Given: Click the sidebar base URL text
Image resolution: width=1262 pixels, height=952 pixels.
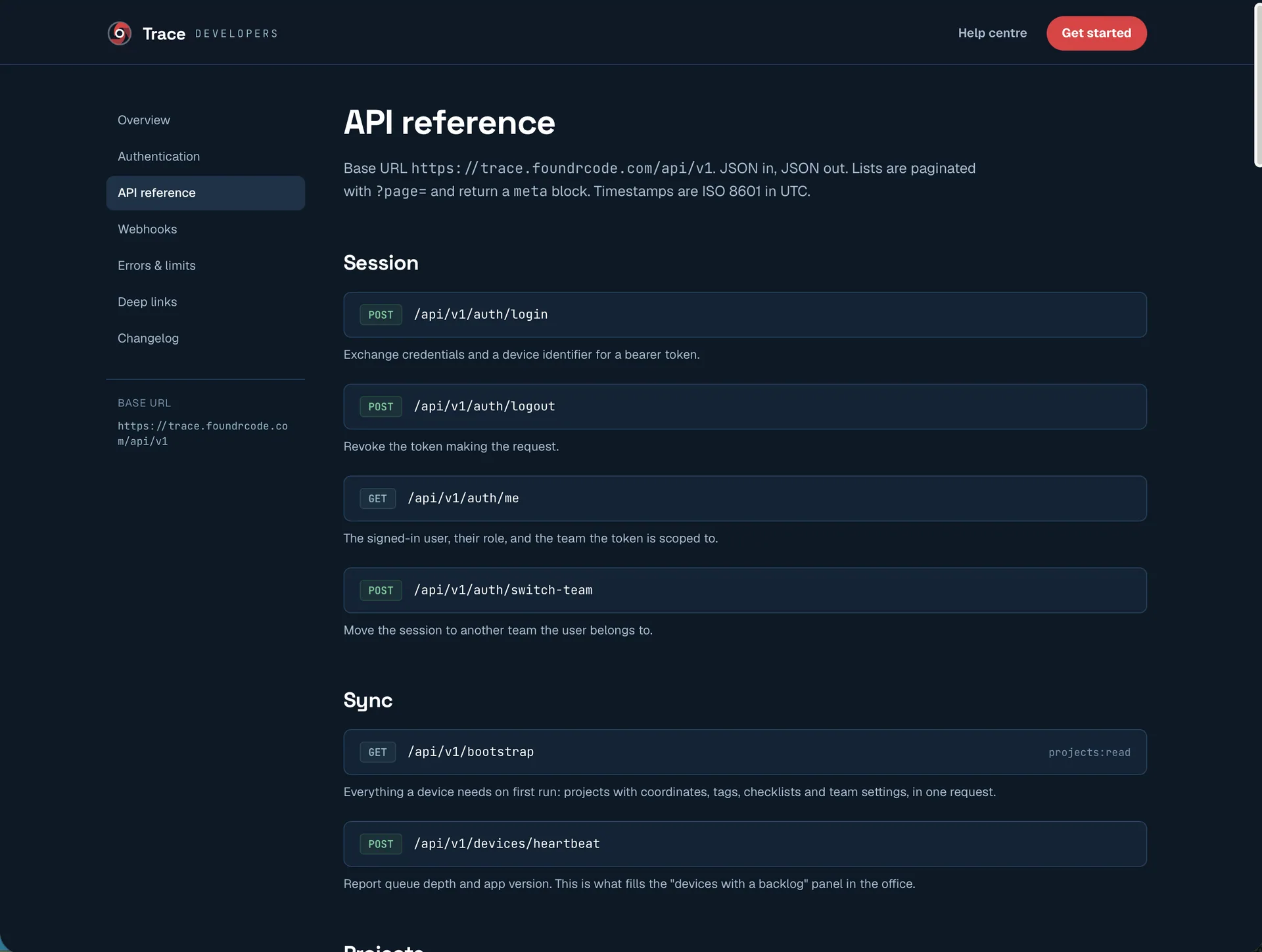Looking at the screenshot, I should click(202, 433).
